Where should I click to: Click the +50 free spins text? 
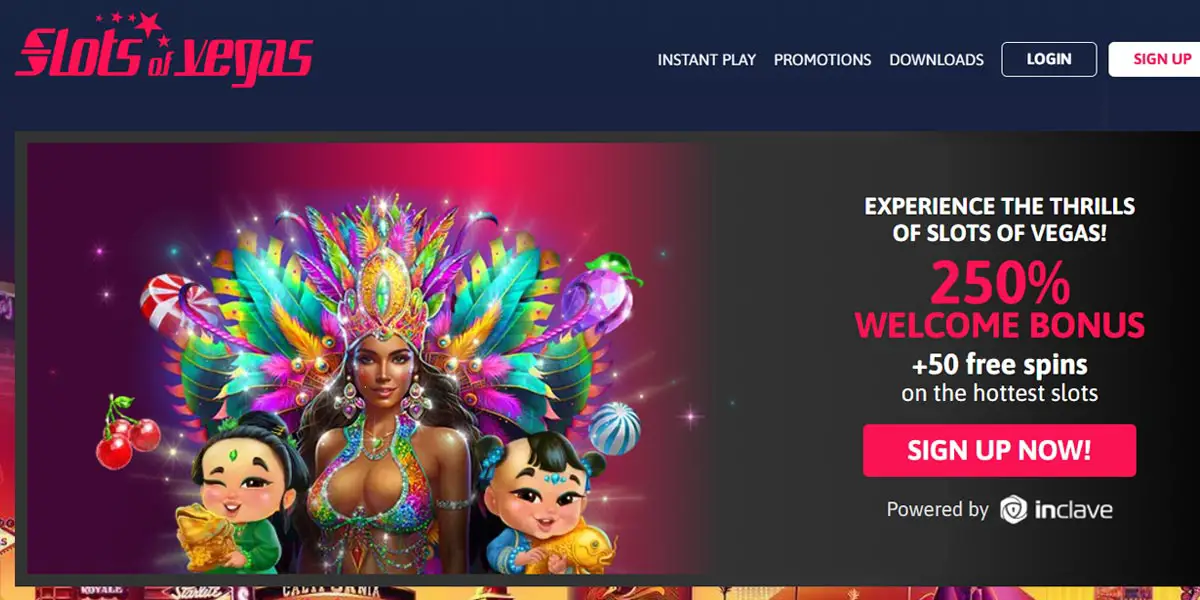pyautogui.click(x=999, y=363)
